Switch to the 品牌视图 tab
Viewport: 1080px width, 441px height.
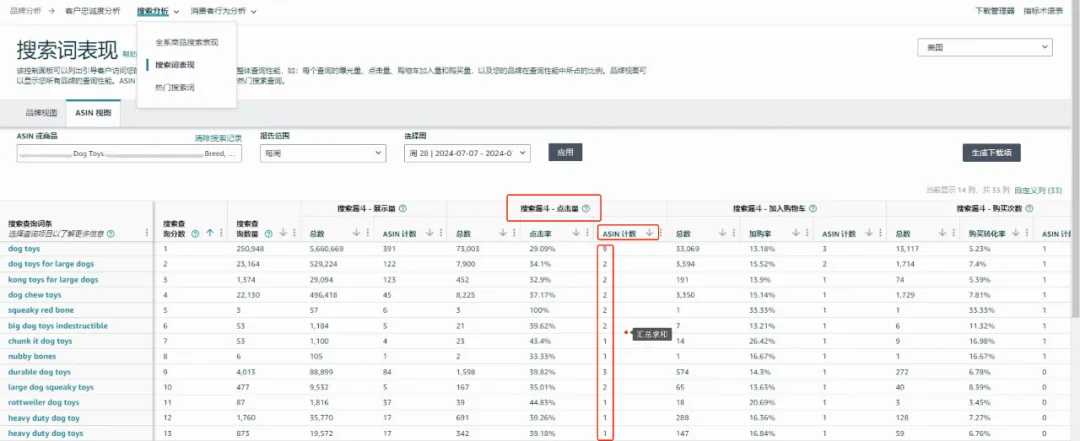coord(41,113)
